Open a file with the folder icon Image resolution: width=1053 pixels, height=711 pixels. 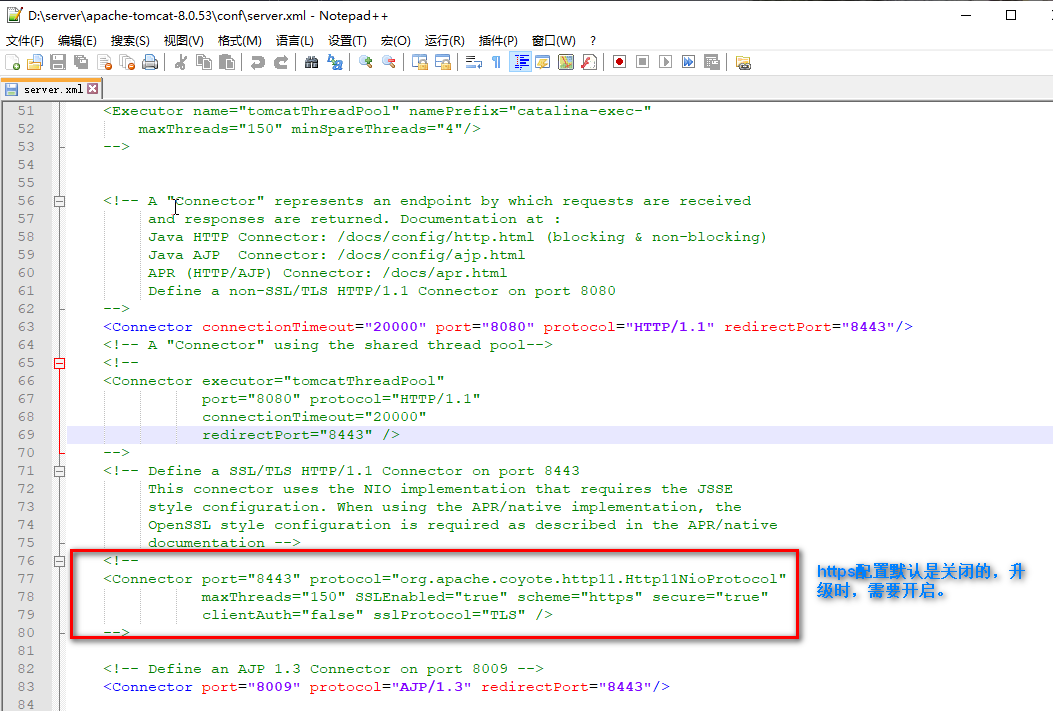click(34, 62)
